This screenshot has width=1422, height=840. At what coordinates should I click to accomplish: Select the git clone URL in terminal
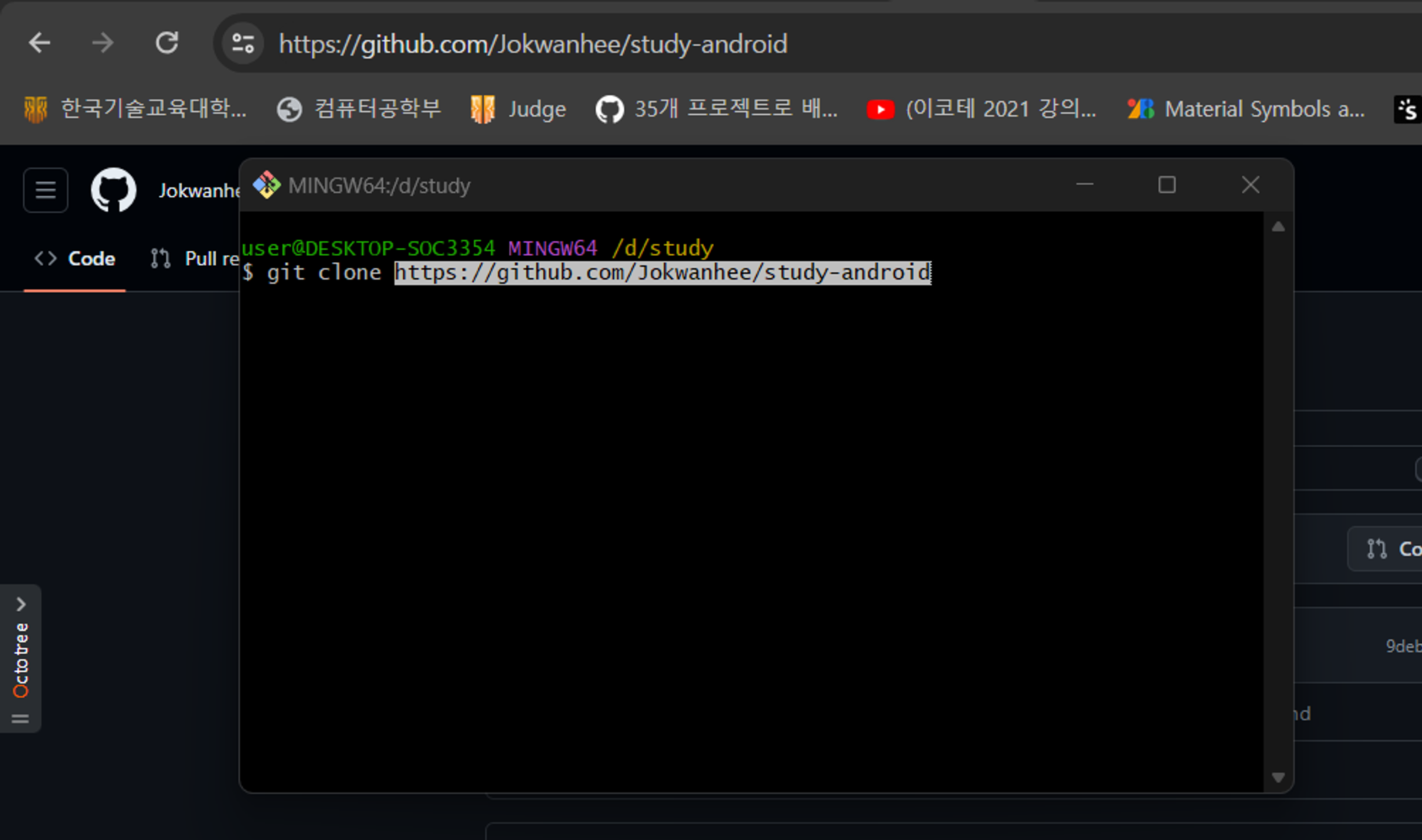click(661, 272)
